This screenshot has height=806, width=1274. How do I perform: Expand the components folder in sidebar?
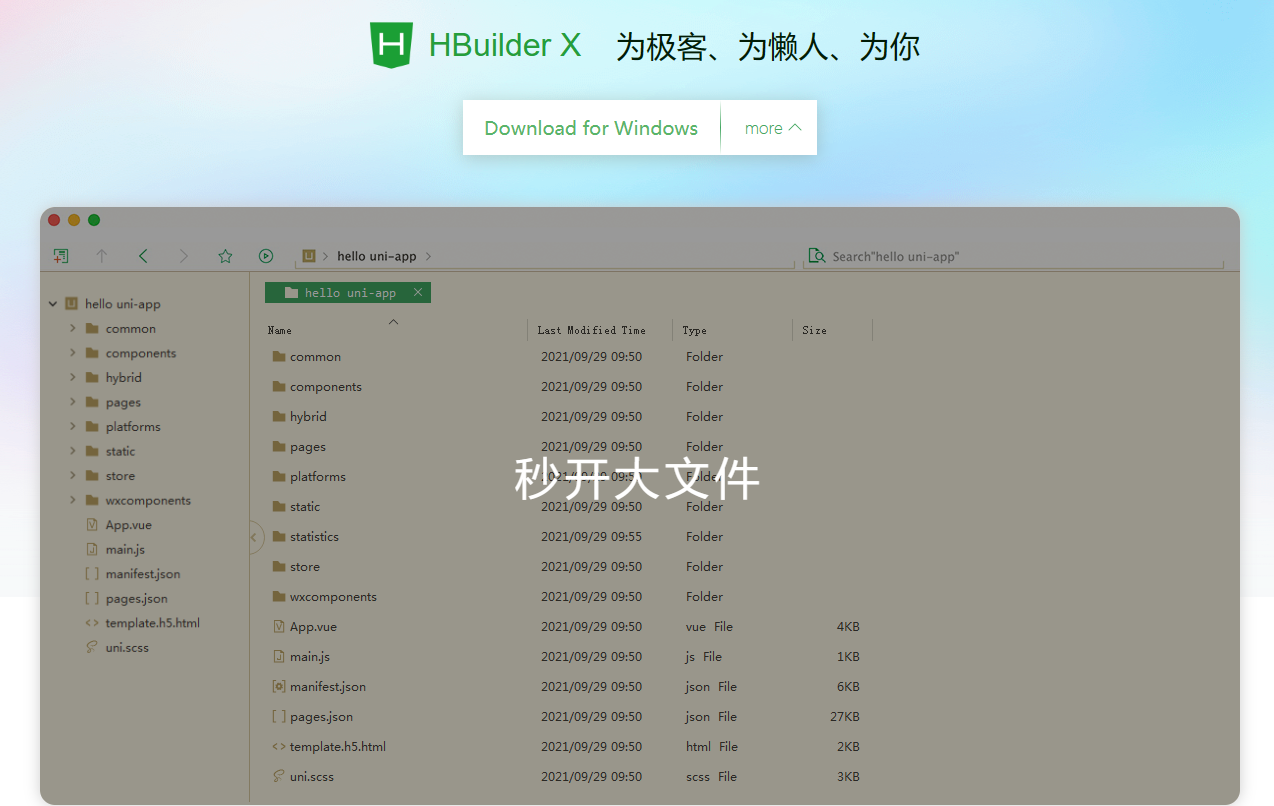[73, 353]
